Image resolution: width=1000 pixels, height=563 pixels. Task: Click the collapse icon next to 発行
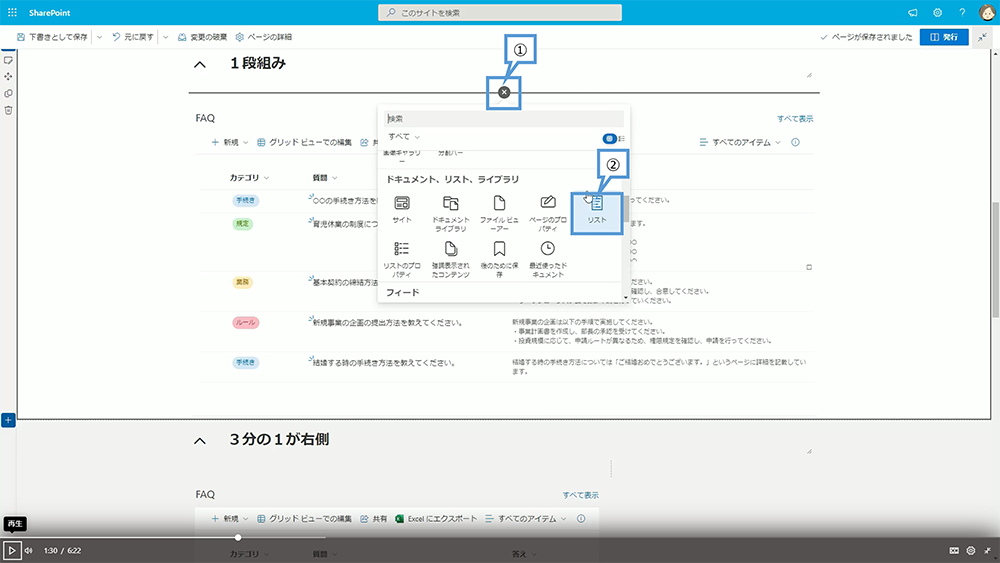click(x=983, y=37)
